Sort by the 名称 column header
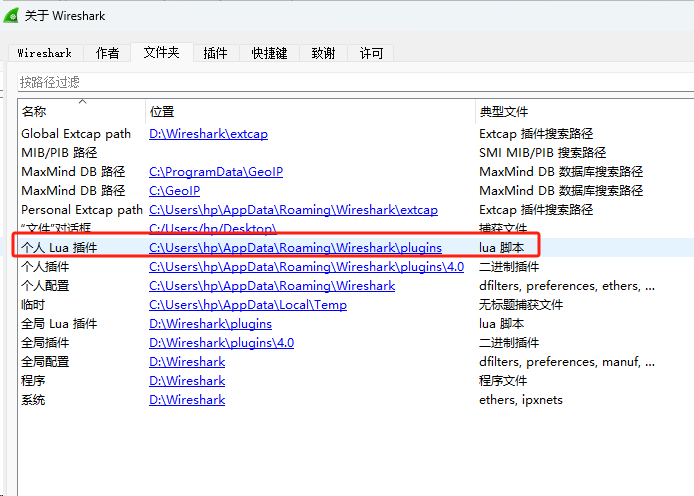 81,111
